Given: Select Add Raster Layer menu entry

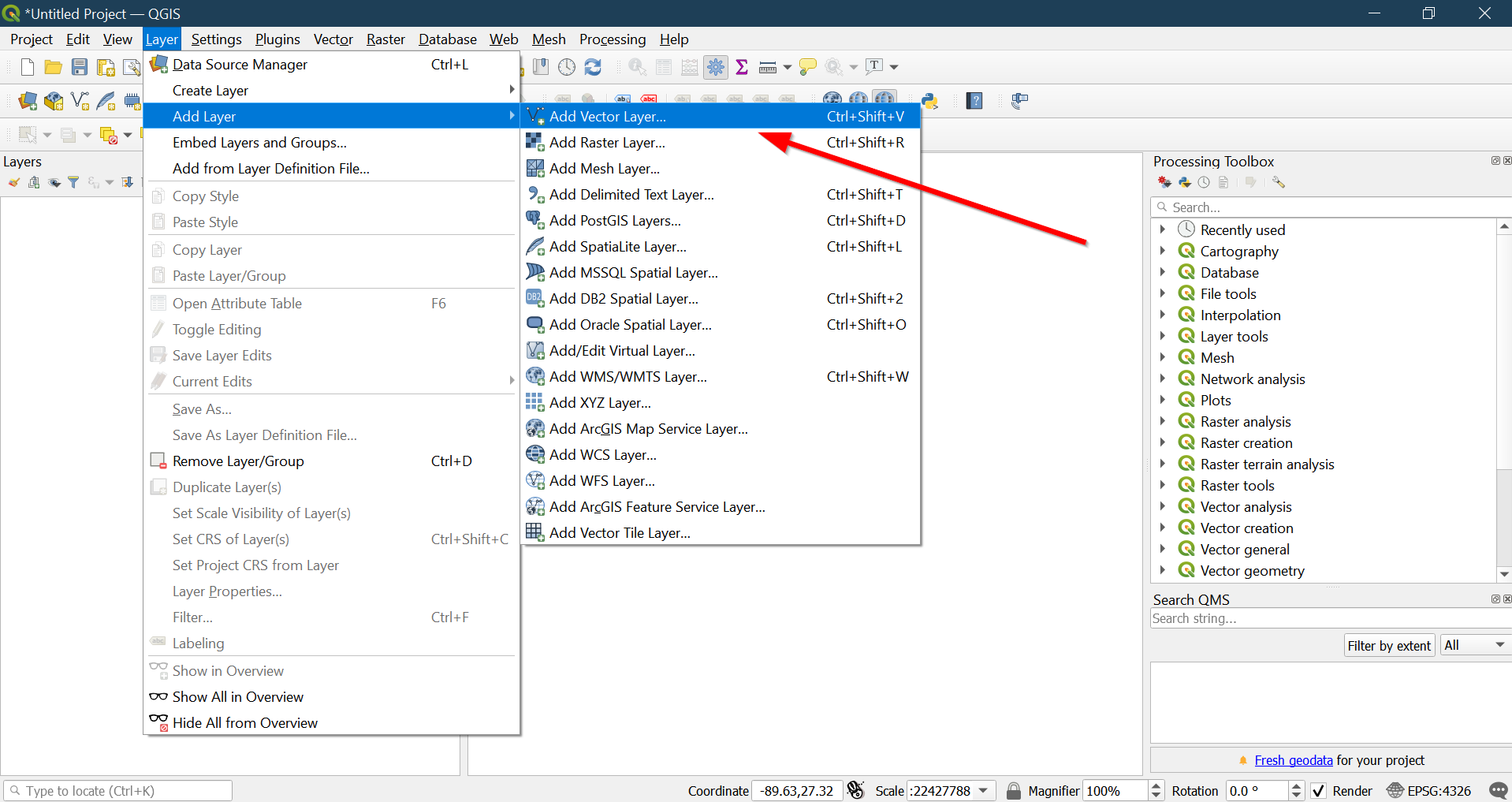Looking at the screenshot, I should click(x=607, y=143).
